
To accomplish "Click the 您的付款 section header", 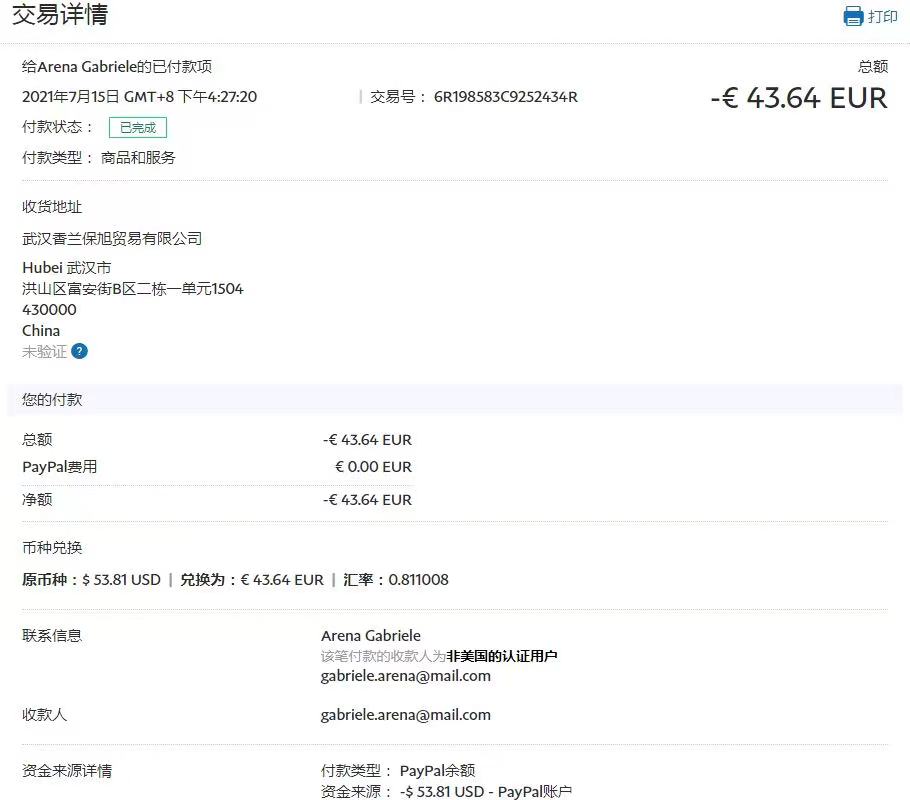I will click(x=52, y=399).
